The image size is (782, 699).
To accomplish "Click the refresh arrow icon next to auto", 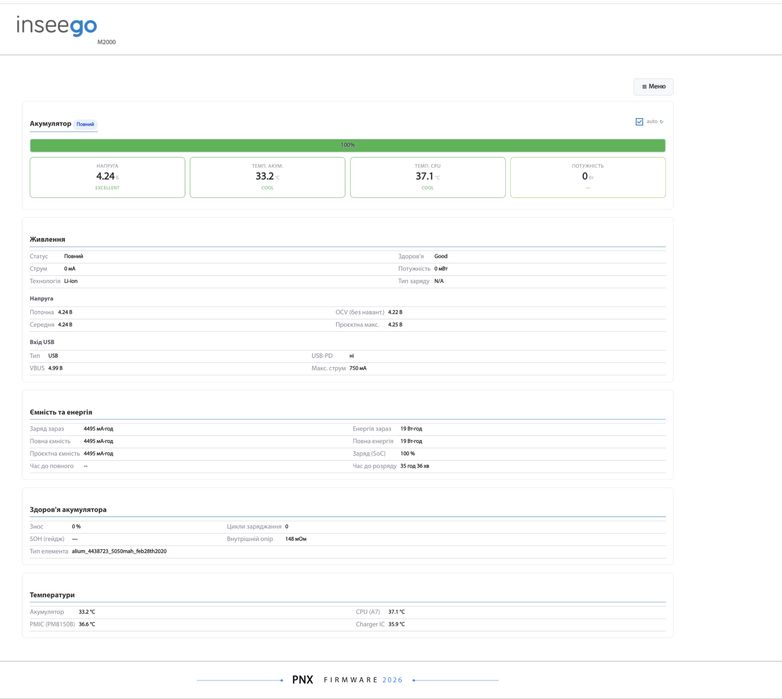I will coord(661,122).
